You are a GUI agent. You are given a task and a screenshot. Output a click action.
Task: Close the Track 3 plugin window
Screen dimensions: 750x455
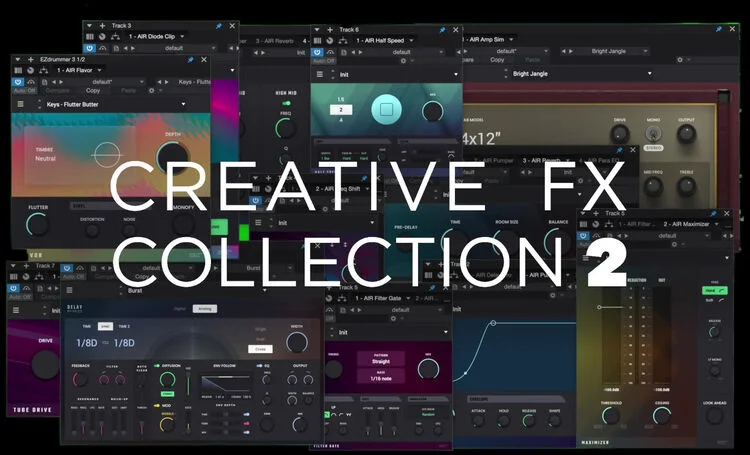pyautogui.click(x=233, y=24)
